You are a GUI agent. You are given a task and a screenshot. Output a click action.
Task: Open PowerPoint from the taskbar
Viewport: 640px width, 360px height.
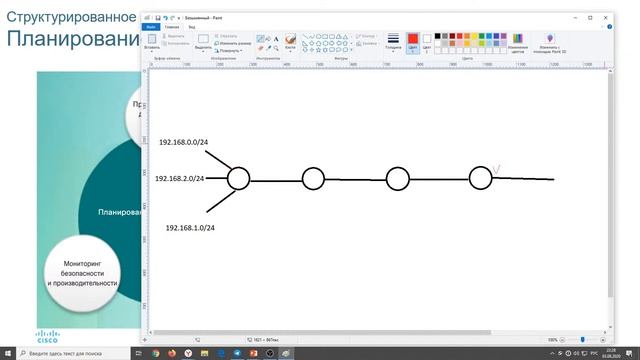(253, 353)
